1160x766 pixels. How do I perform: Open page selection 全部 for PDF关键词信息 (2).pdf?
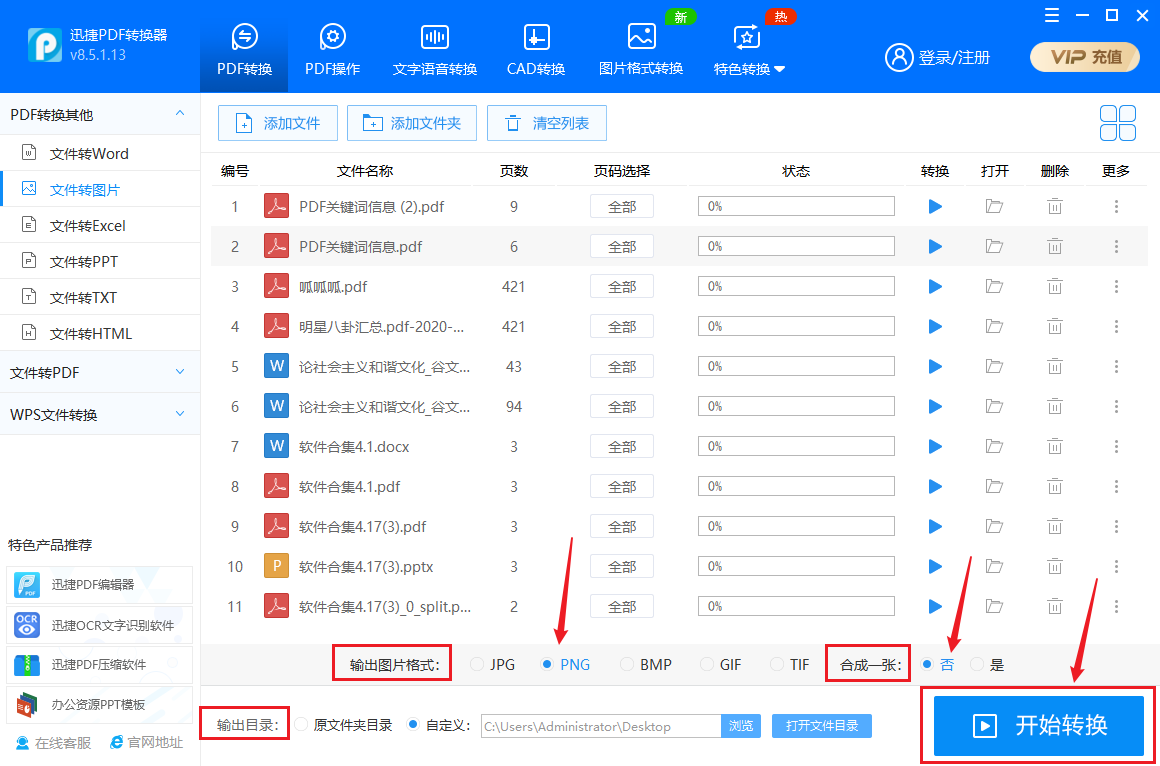[621, 206]
